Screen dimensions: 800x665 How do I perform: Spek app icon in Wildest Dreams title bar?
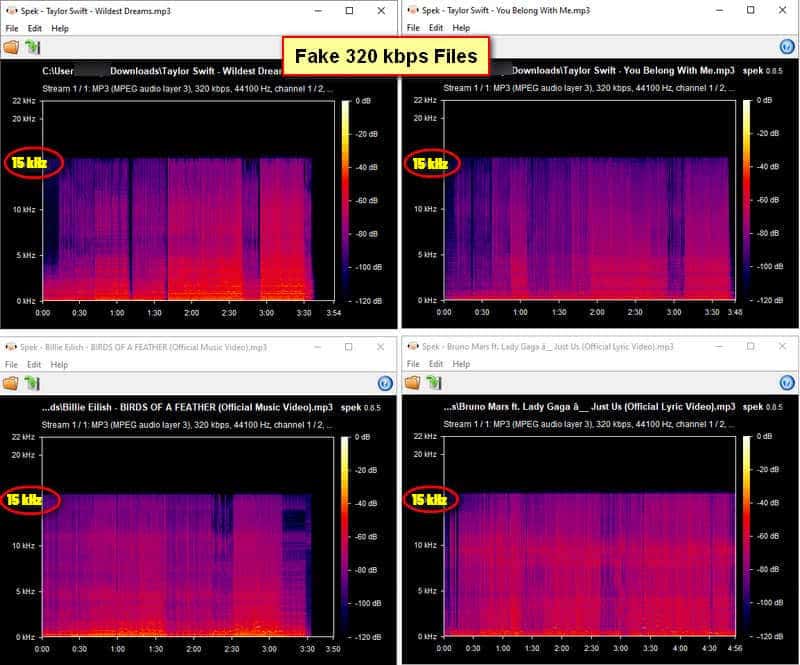click(x=11, y=11)
